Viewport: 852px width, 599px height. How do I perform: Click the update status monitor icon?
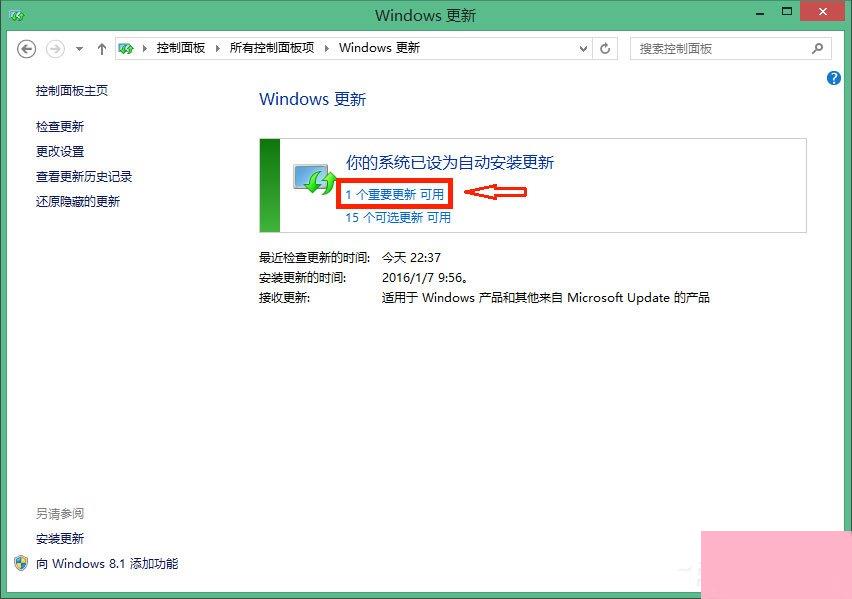pyautogui.click(x=315, y=179)
